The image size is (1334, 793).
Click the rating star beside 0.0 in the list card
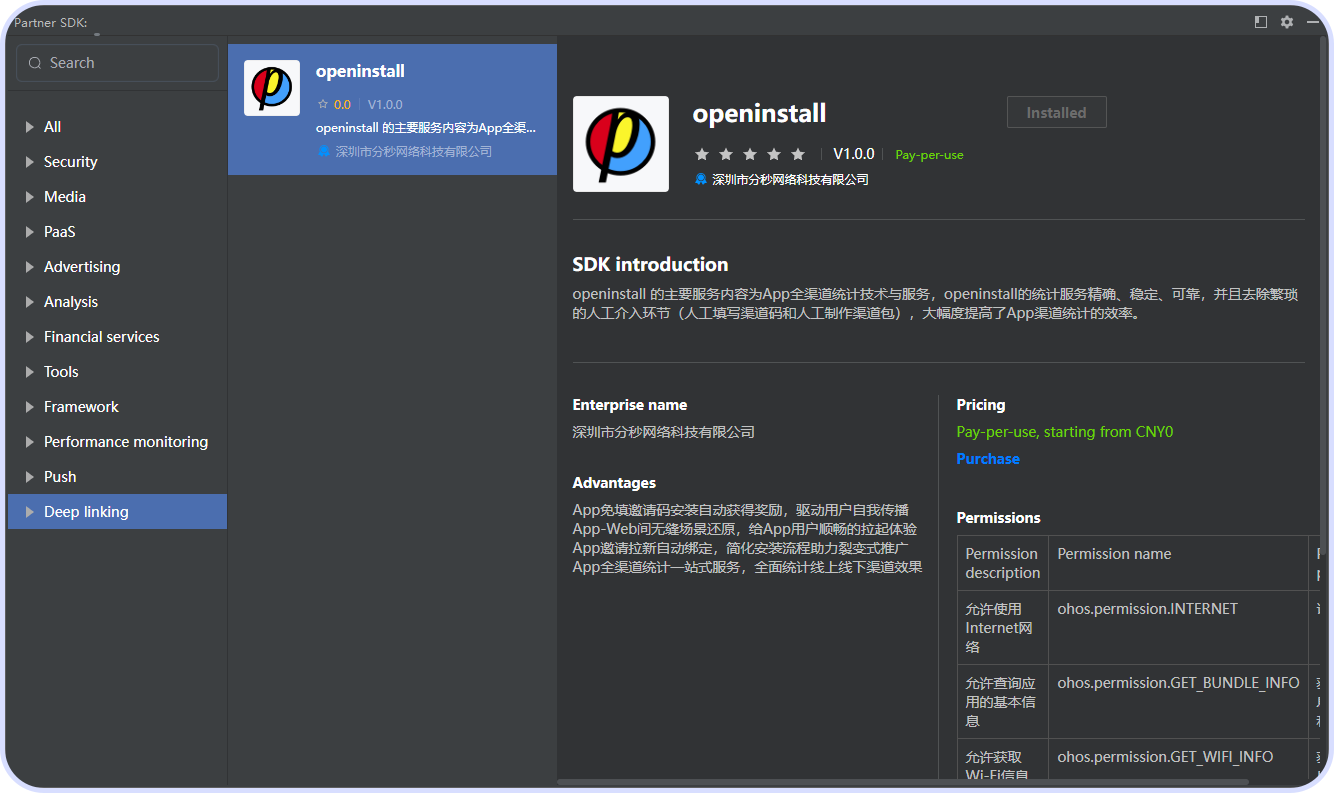pos(323,104)
